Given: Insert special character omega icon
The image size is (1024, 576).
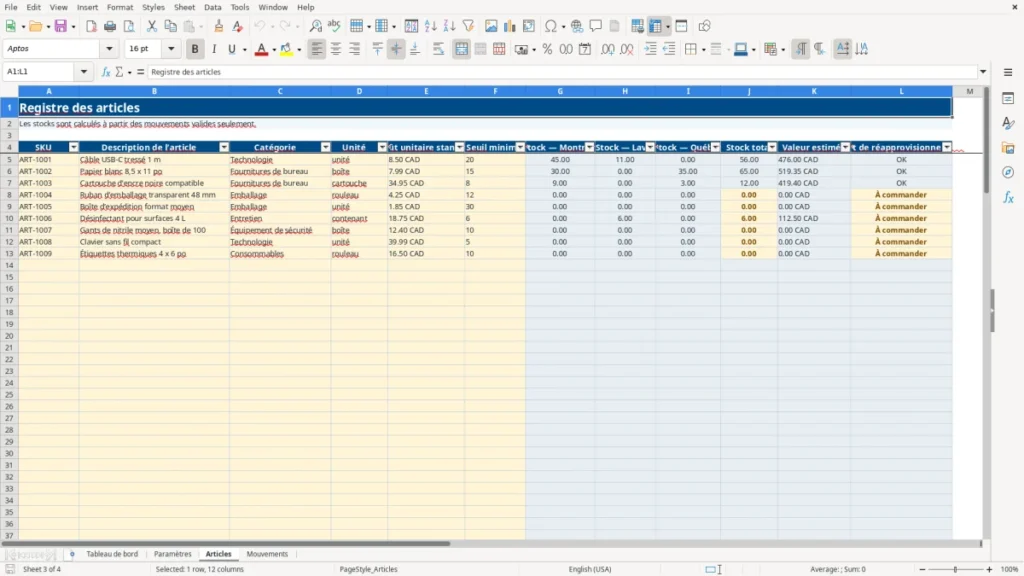Looking at the screenshot, I should point(551,26).
